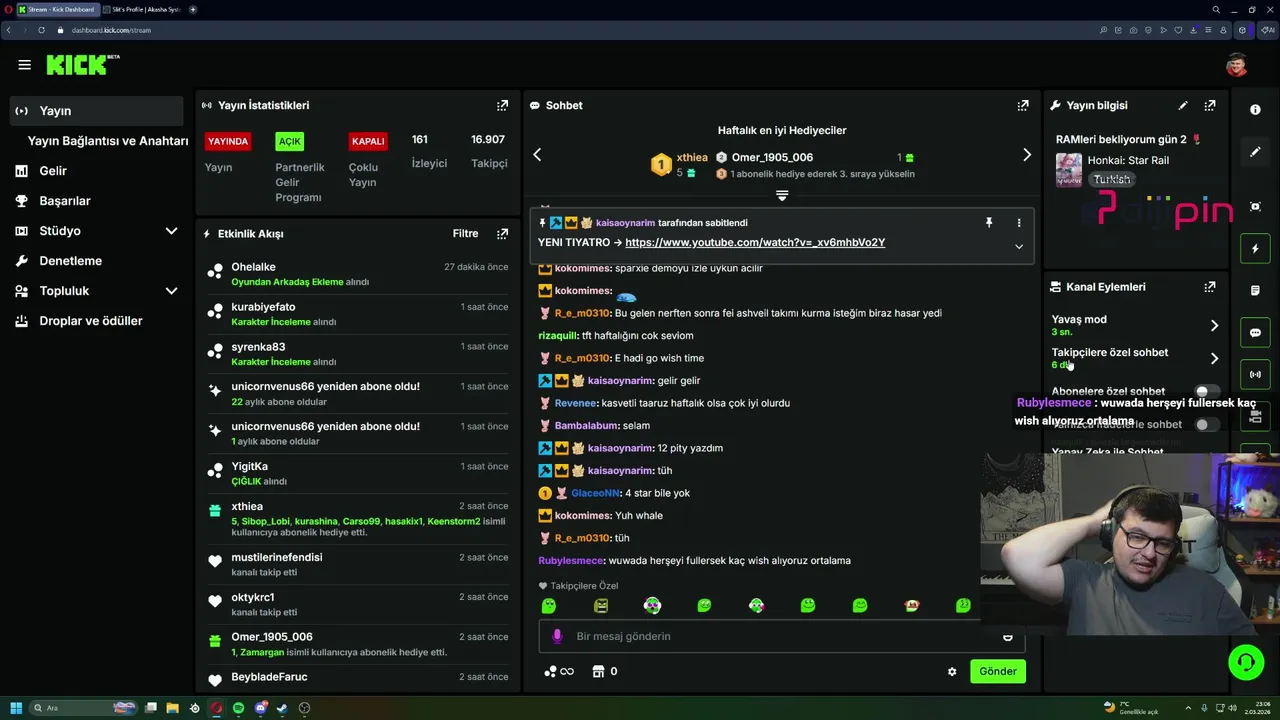Select the angry yellow-faced emote

pos(600,606)
